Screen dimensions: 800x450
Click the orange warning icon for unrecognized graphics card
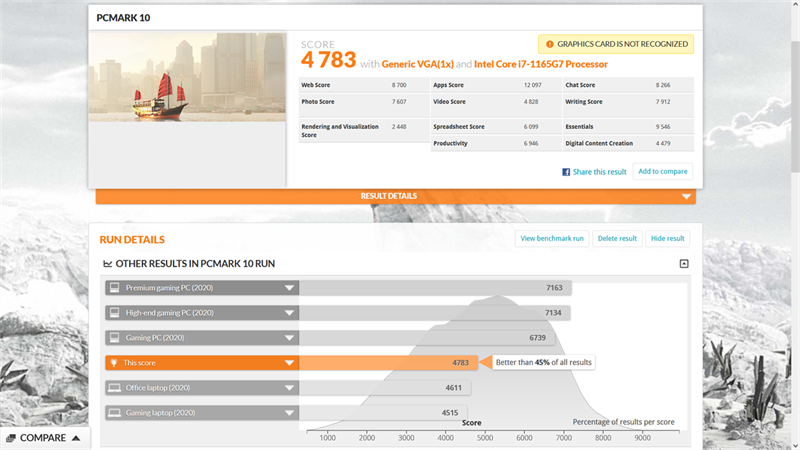tap(549, 44)
